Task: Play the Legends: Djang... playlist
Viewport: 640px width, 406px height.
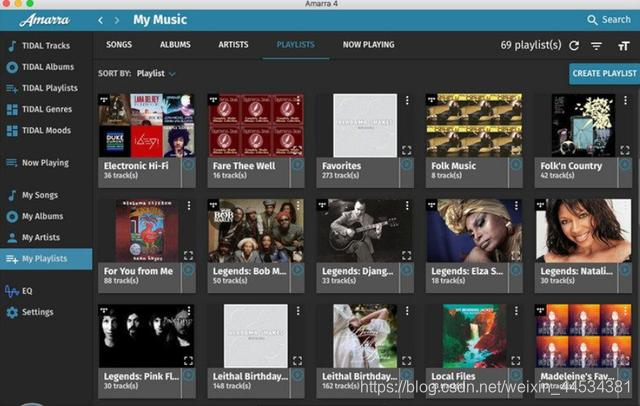Action: pos(407,270)
